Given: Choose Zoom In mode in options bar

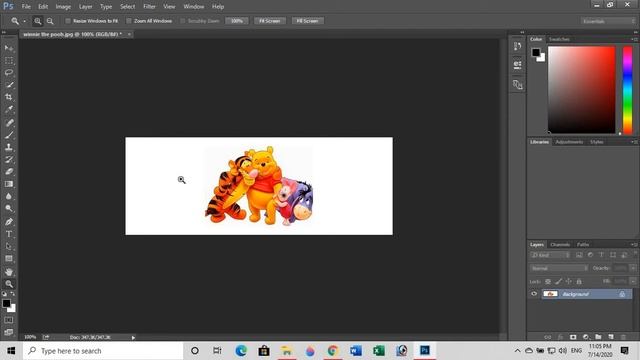Looking at the screenshot, I should (38, 21).
